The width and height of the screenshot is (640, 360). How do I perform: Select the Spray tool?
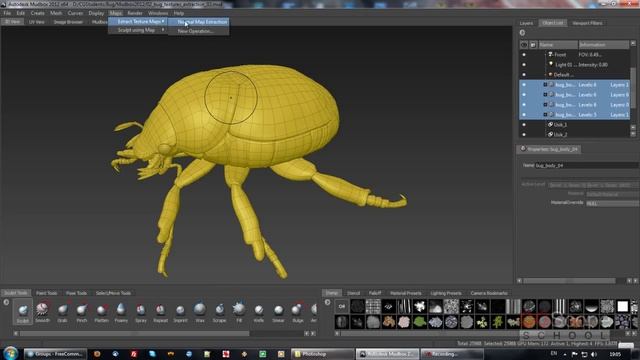tap(141, 312)
